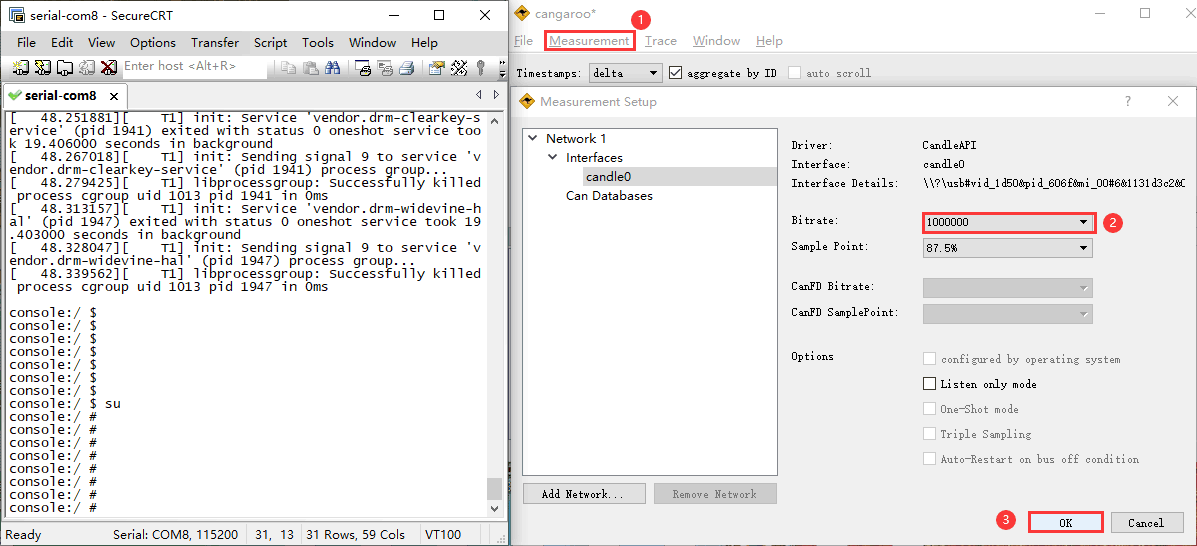Click the Find binoculars icon
This screenshot has height=546, width=1197.
[332, 68]
